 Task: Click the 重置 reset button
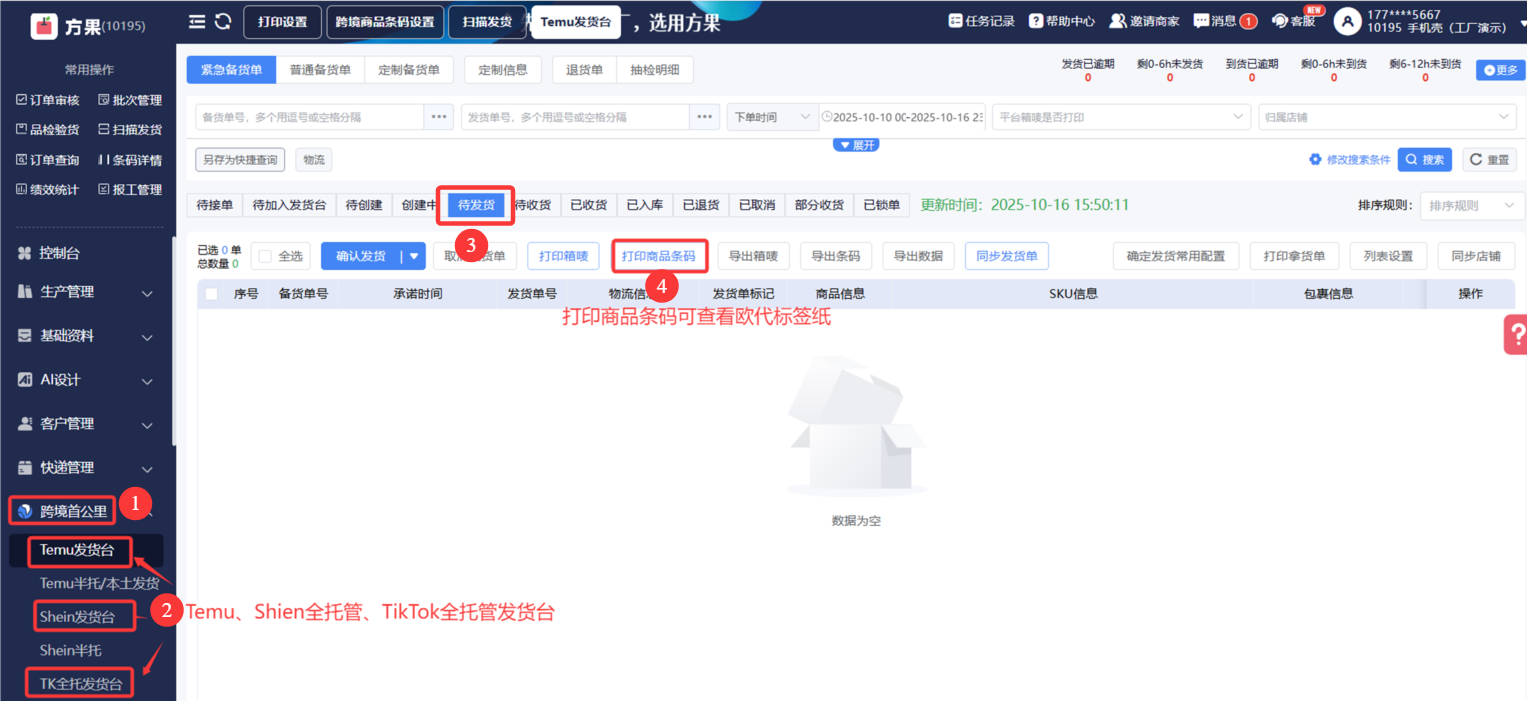click(1489, 160)
